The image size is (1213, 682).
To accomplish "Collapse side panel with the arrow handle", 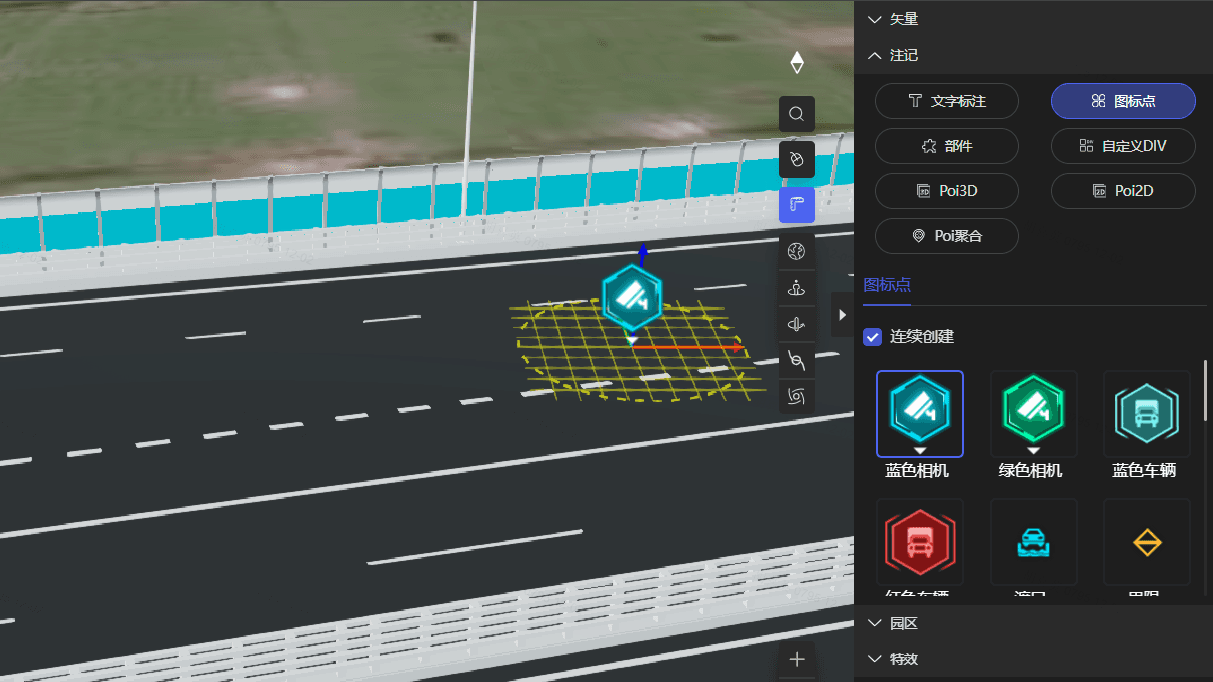I will point(842,315).
